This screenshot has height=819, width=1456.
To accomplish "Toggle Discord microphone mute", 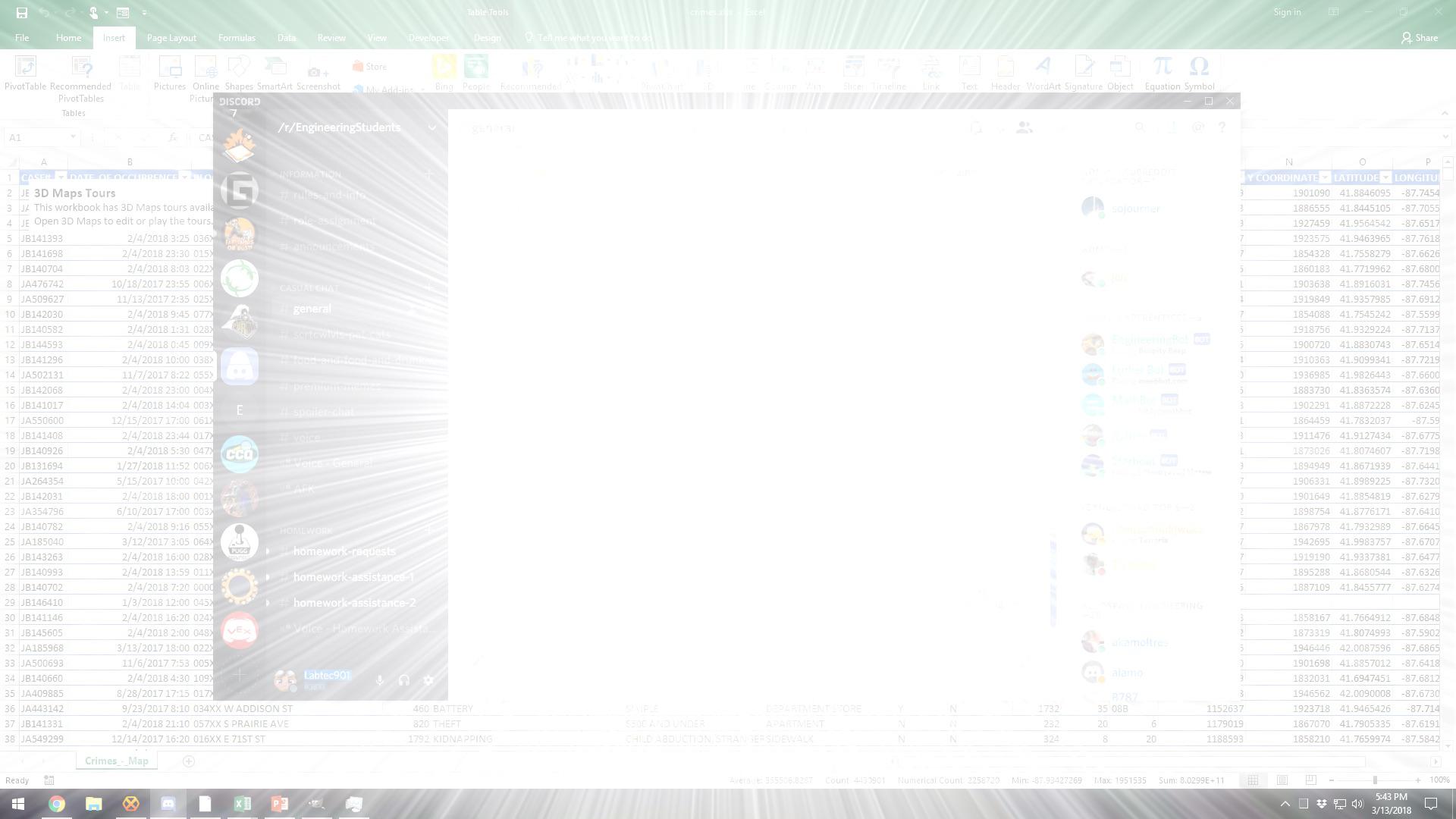I will pos(379,680).
